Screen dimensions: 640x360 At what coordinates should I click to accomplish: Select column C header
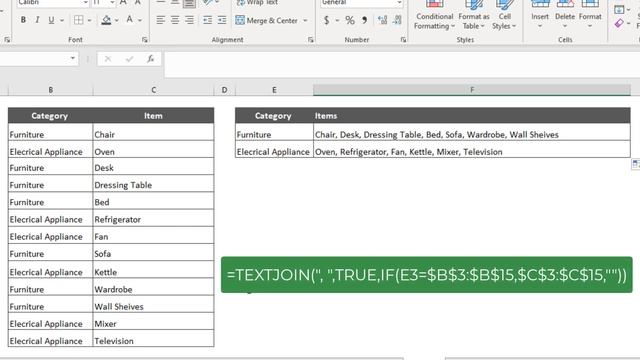(153, 90)
